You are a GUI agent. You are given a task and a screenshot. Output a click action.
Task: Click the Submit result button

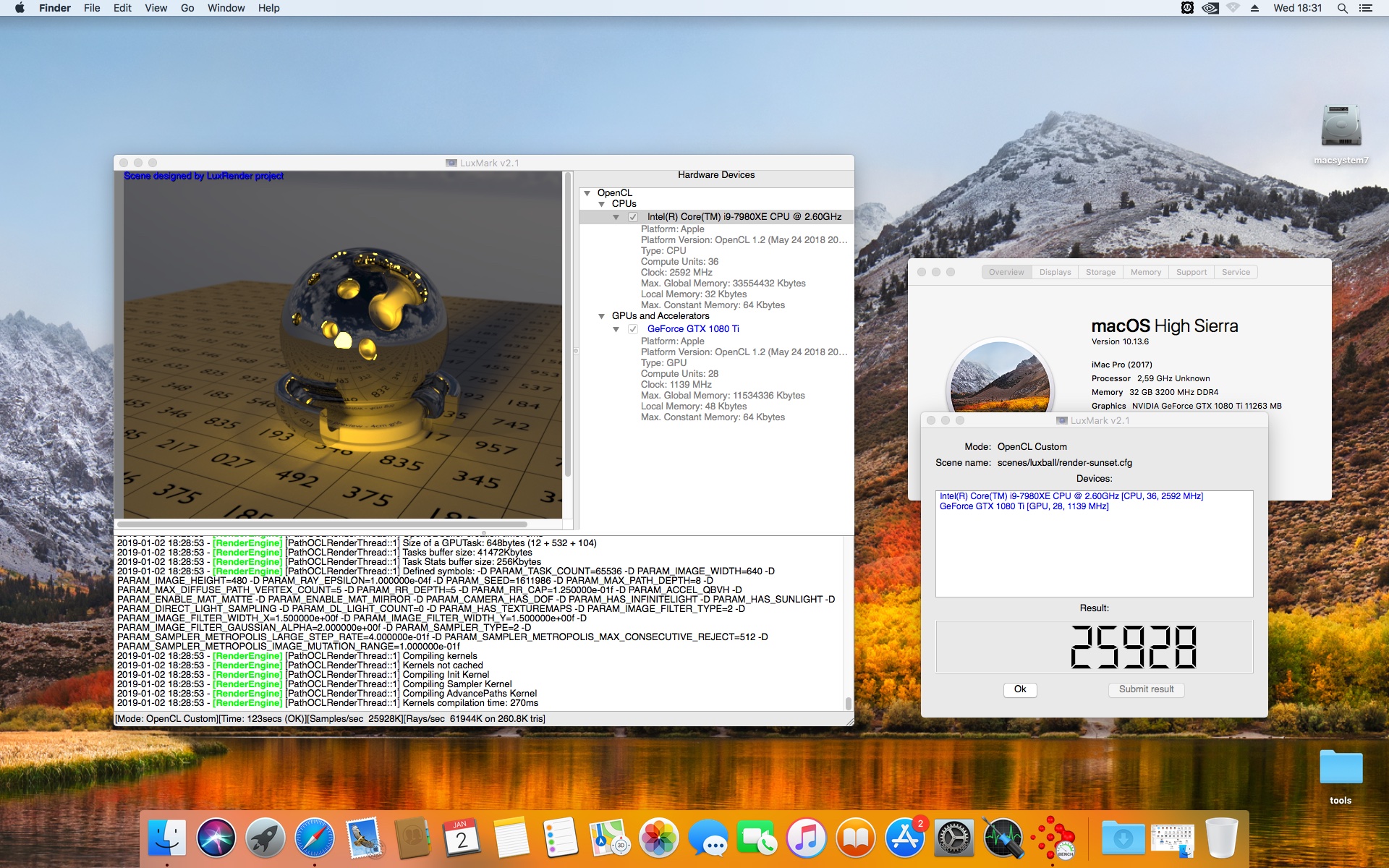(1146, 689)
